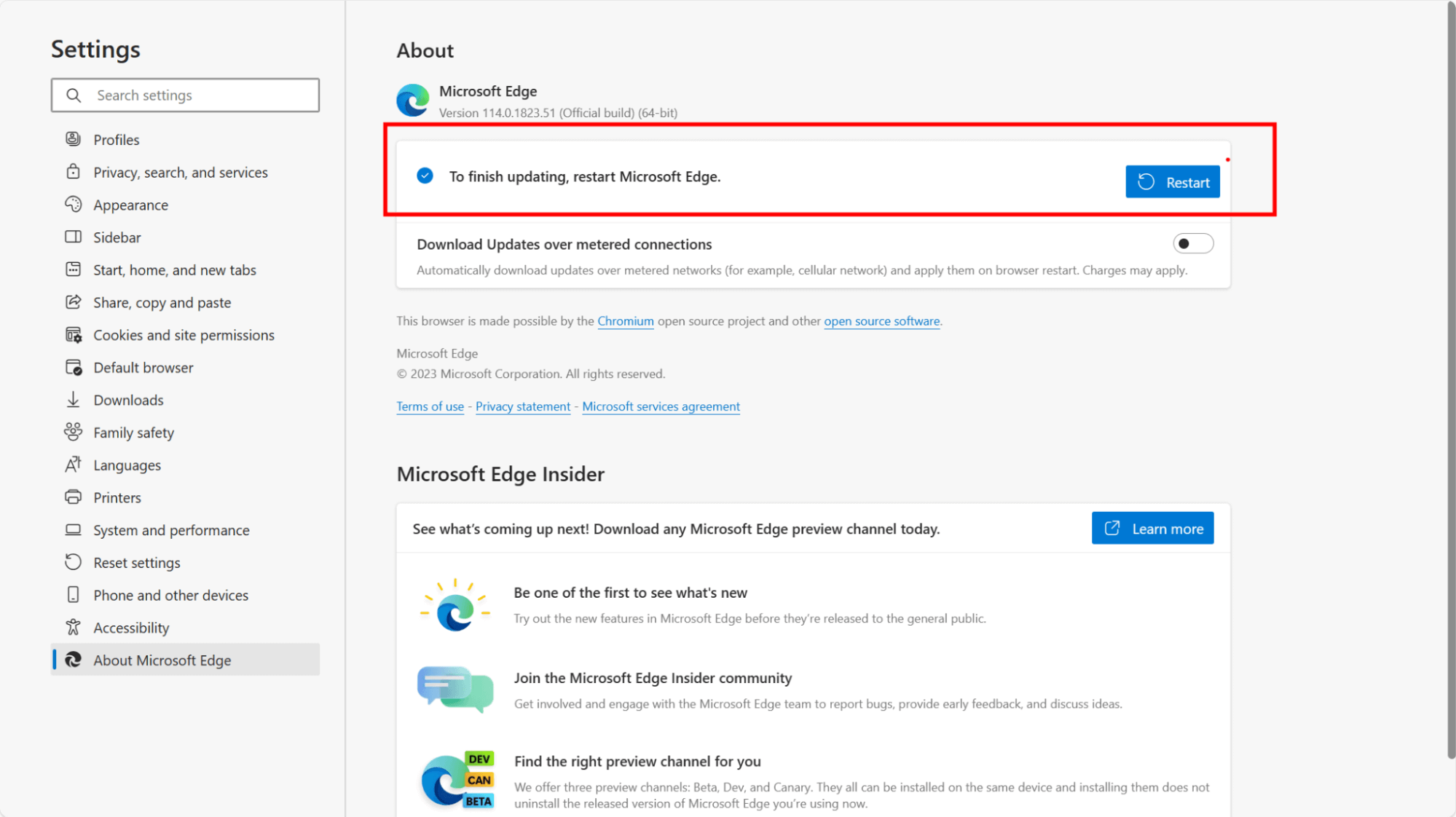Click the Edge logo beside About Microsoft Edge
Viewport: 1456px width, 817px height.
[x=73, y=660]
